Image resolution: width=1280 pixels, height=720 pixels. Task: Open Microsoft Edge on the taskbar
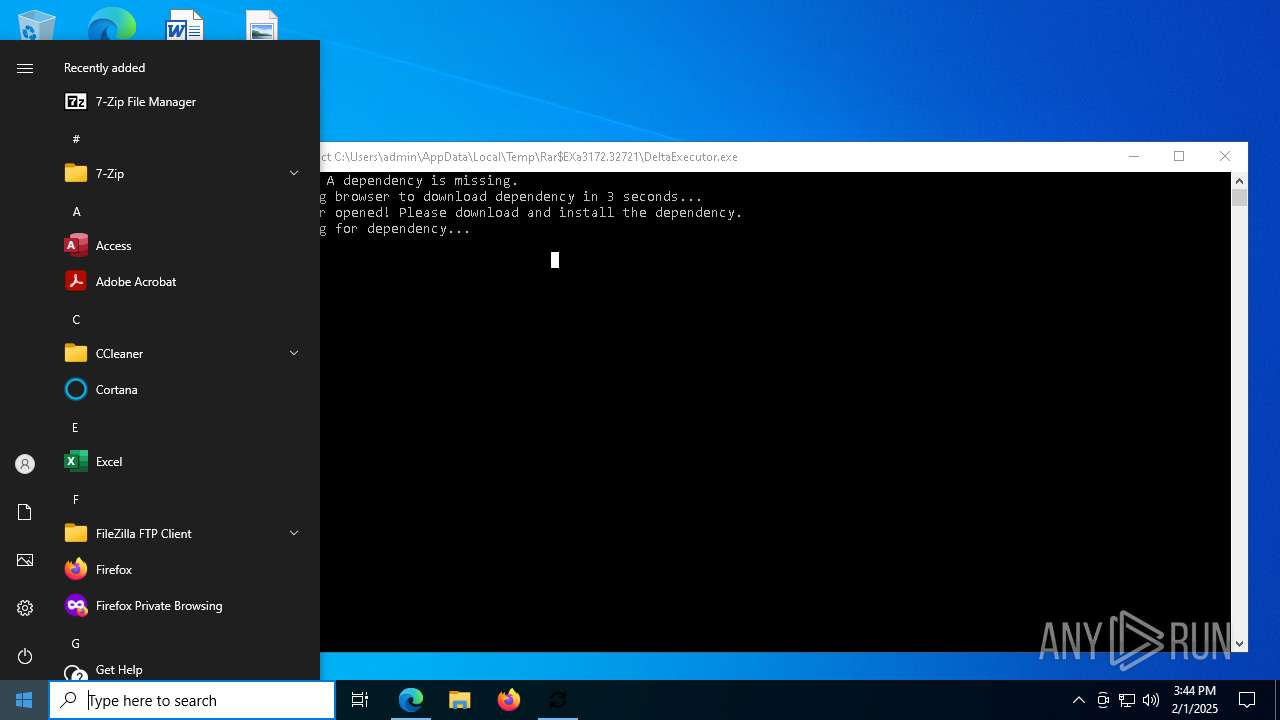[x=411, y=700]
